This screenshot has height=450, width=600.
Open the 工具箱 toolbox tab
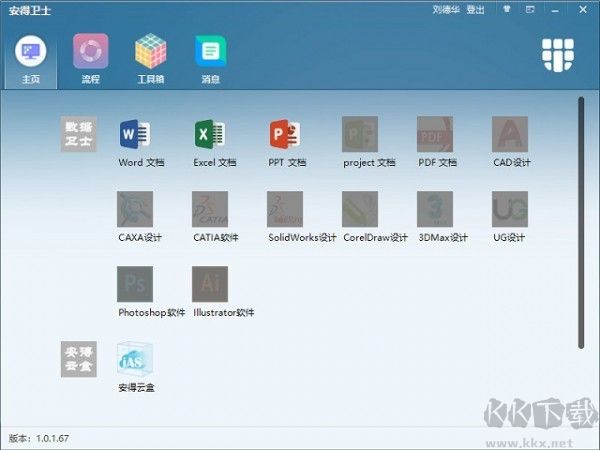point(150,56)
